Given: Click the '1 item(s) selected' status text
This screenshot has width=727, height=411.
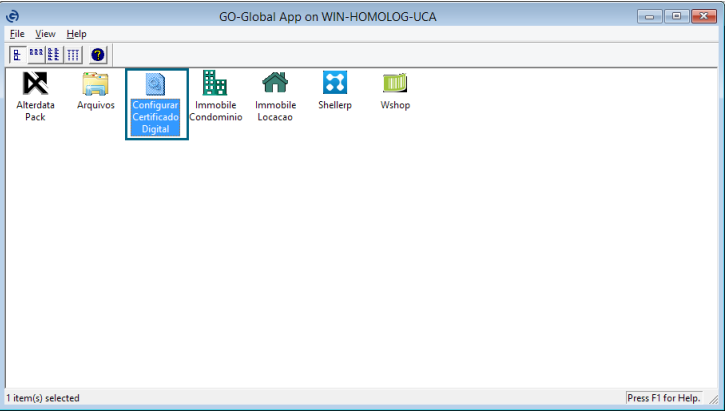Looking at the screenshot, I should [x=43, y=398].
